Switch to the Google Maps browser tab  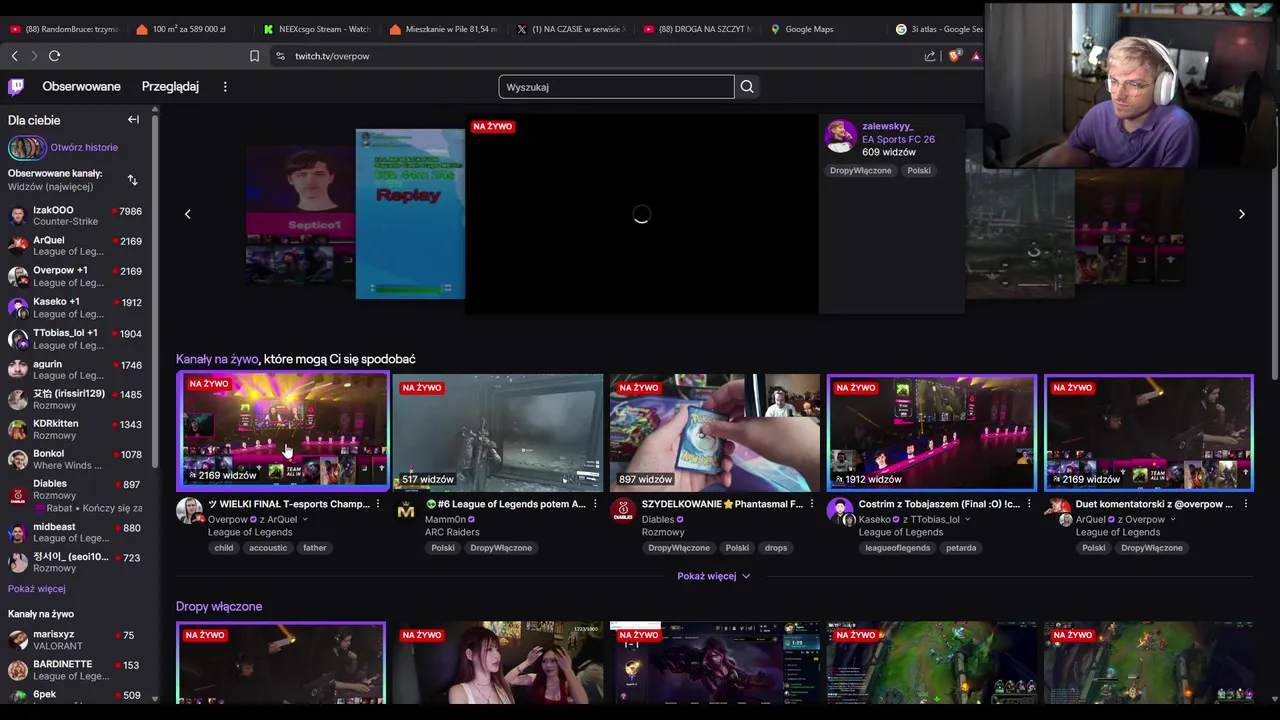808,29
